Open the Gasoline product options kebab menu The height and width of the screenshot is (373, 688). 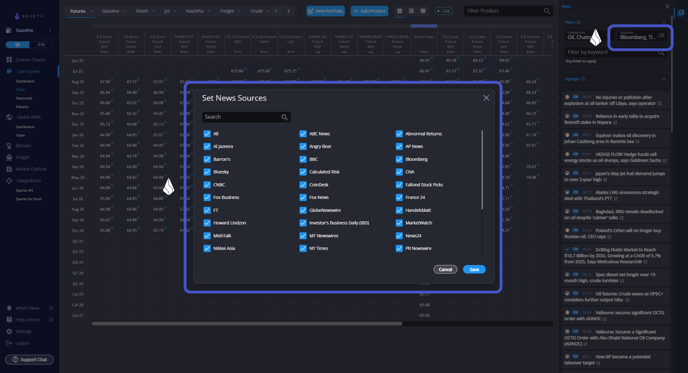[x=50, y=30]
